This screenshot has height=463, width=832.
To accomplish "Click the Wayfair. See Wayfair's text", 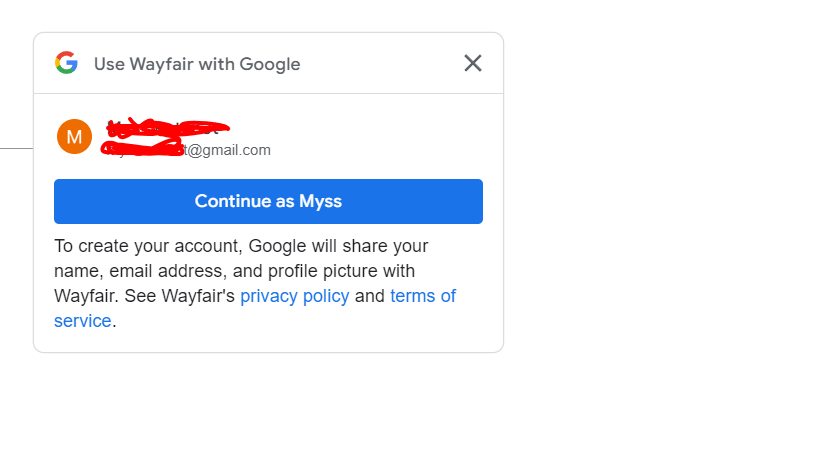I will [144, 296].
